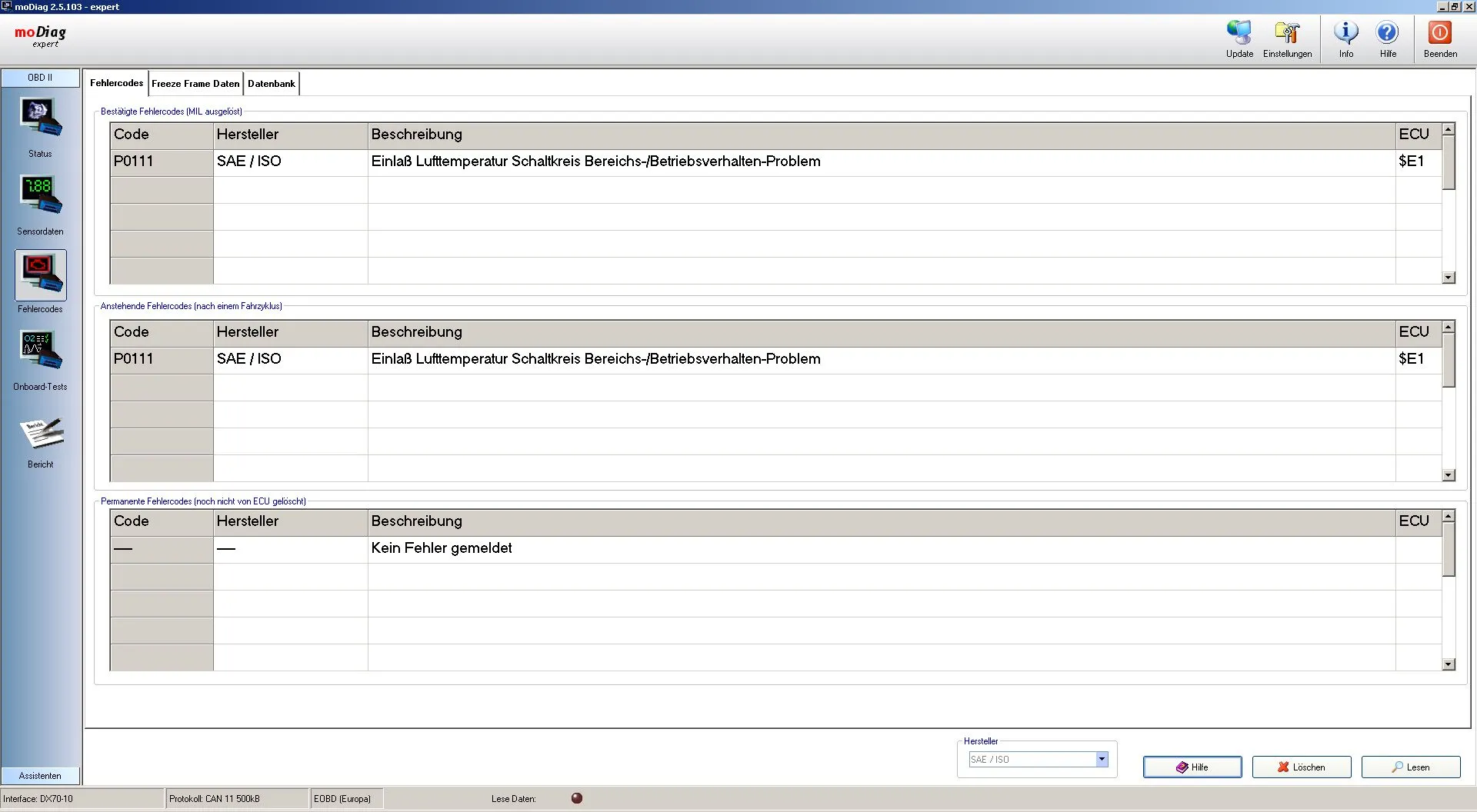Click the Update toolbar icon
Viewport: 1477px width, 812px height.
(1239, 38)
